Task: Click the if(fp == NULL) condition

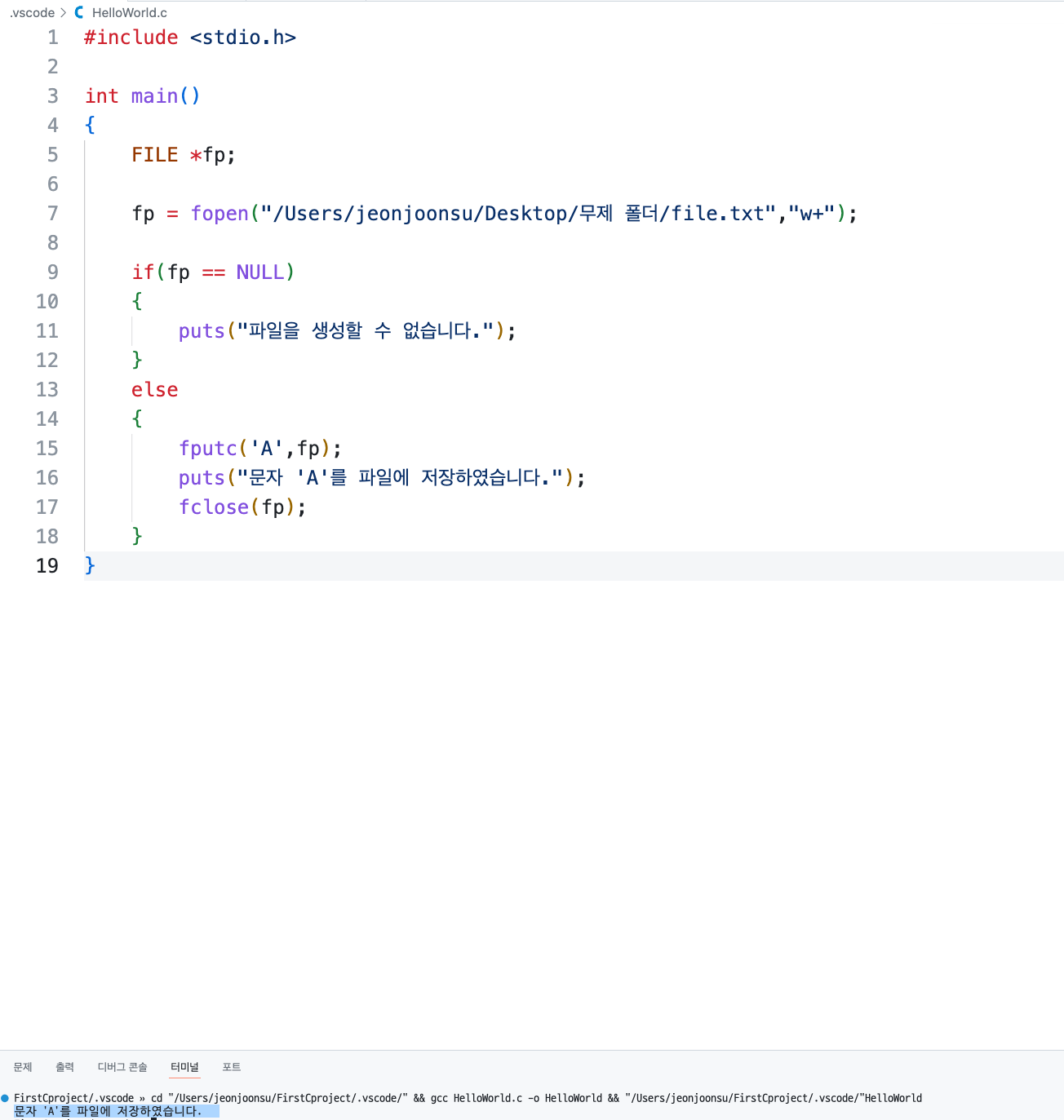Action: (213, 272)
